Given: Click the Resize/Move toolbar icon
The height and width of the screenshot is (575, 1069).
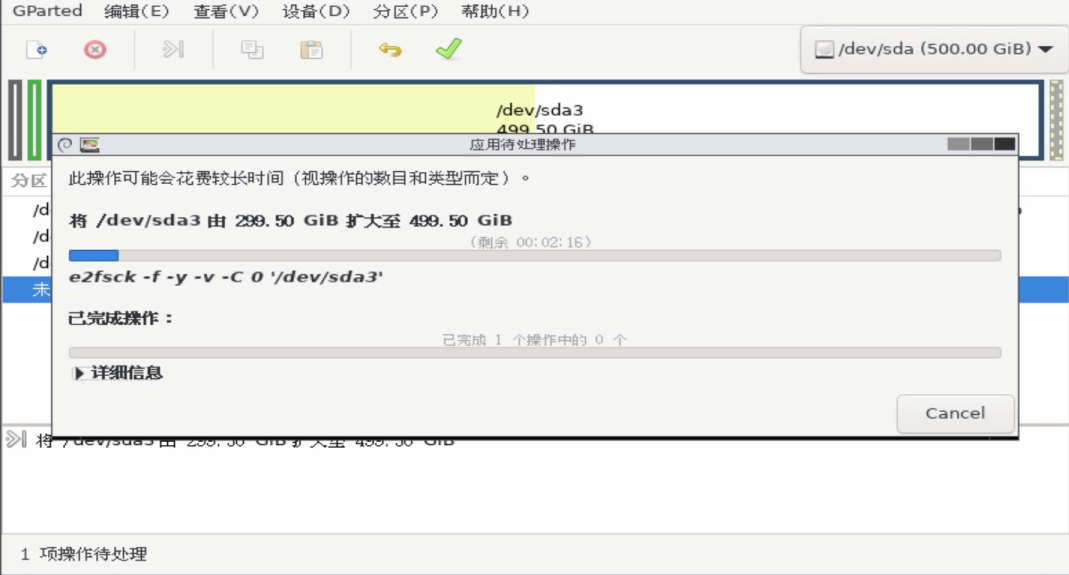Looking at the screenshot, I should click(x=173, y=49).
